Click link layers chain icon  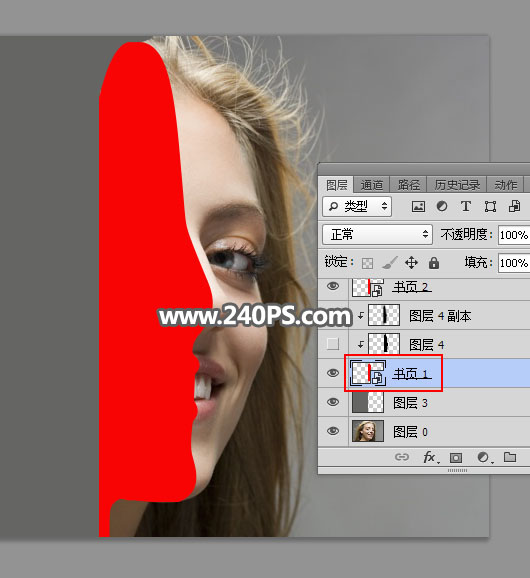pos(402,457)
